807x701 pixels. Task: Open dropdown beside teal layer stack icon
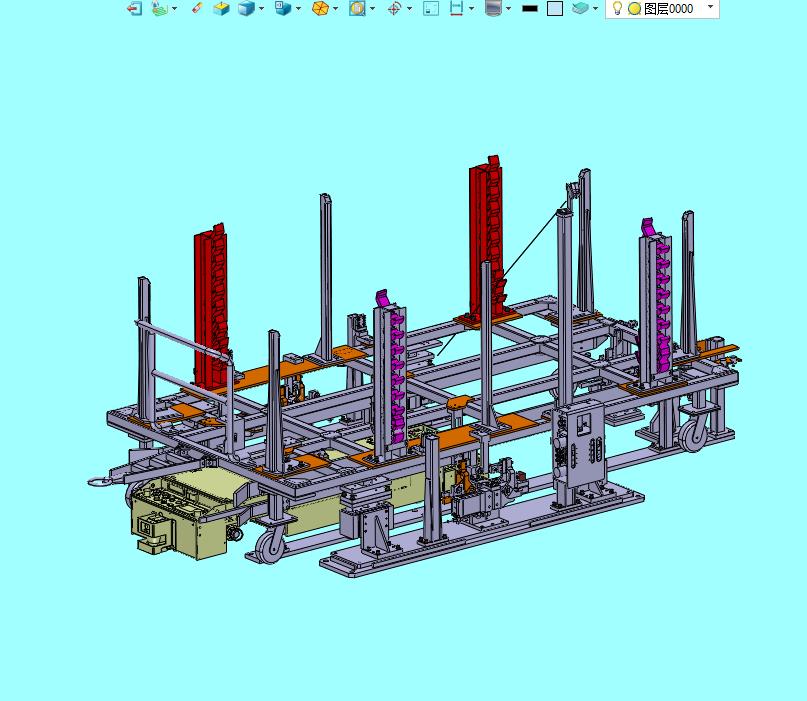coord(595,8)
